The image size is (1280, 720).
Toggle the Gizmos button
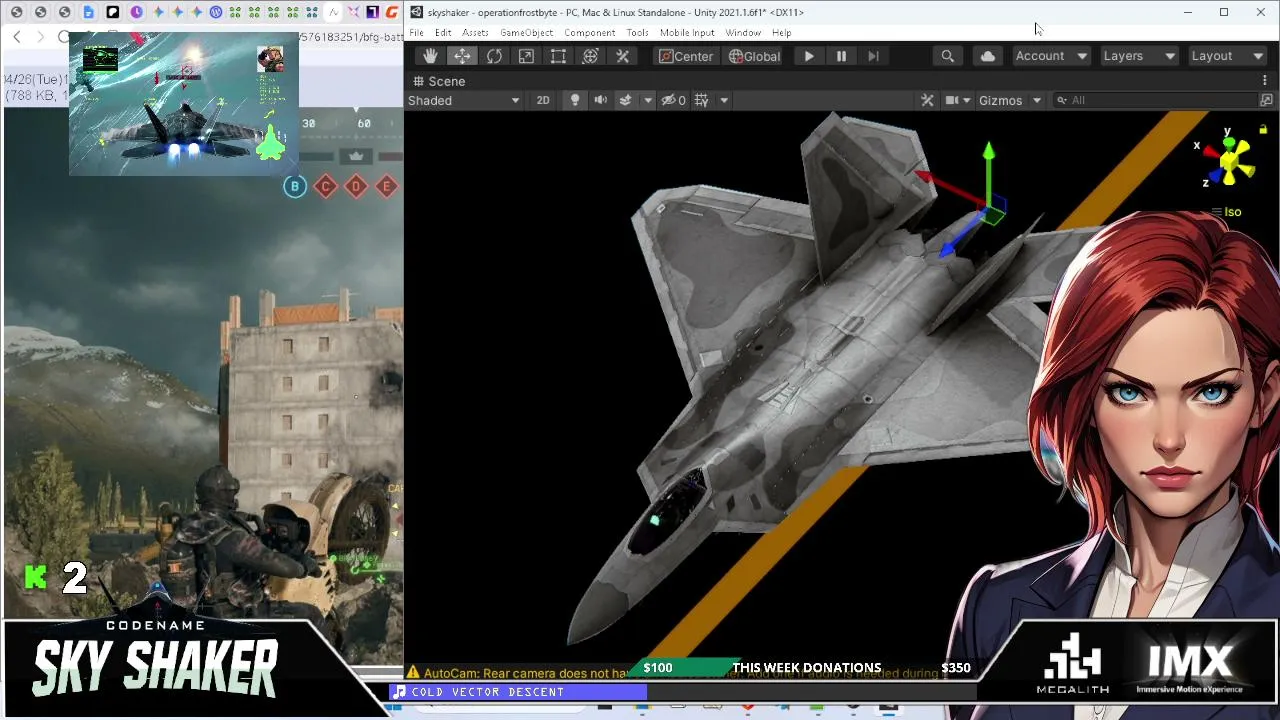point(1000,100)
